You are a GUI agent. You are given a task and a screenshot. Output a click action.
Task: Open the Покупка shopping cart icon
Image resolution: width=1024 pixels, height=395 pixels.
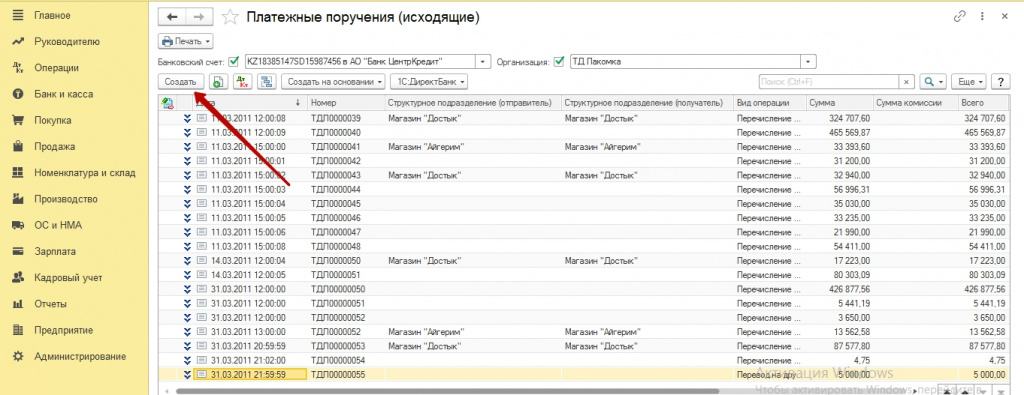click(x=18, y=120)
